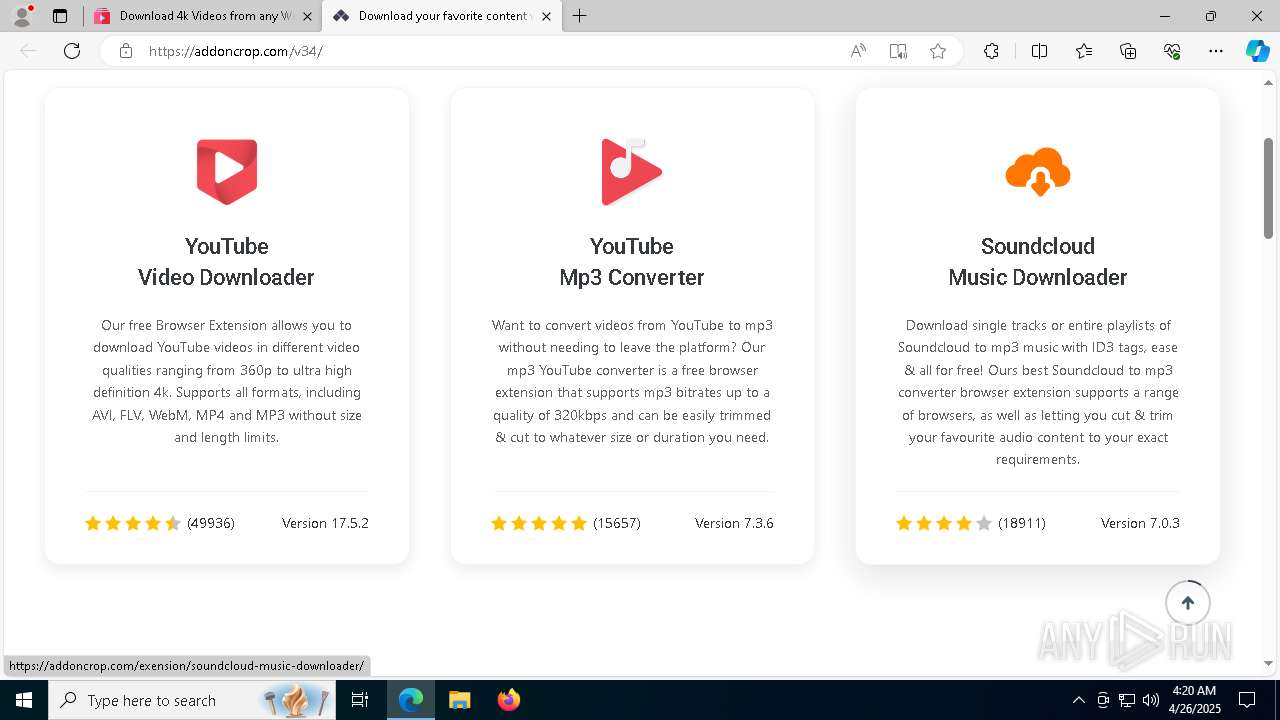Click the scrollbar up arrow

[x=1268, y=82]
